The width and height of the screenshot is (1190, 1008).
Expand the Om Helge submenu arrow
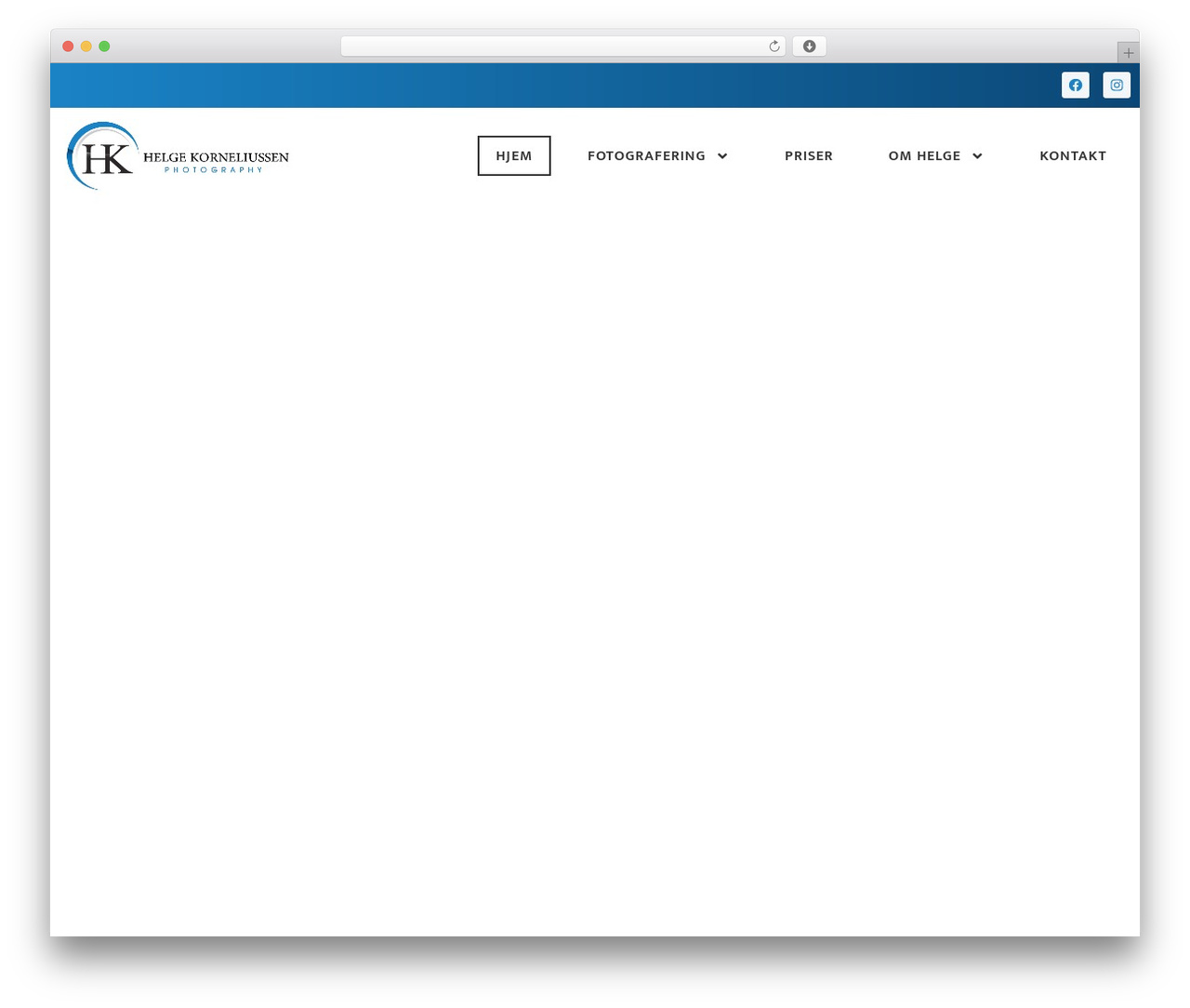click(x=977, y=156)
